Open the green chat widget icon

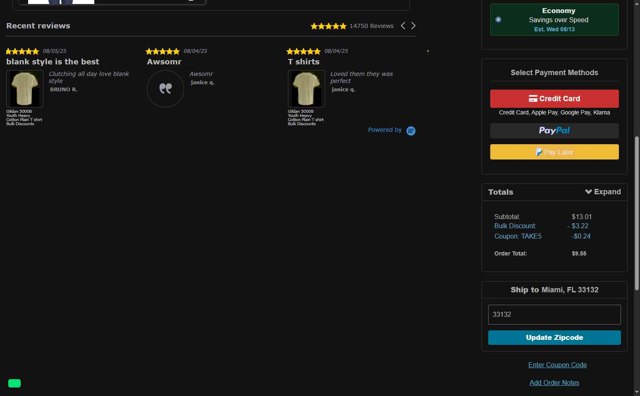tap(14, 383)
